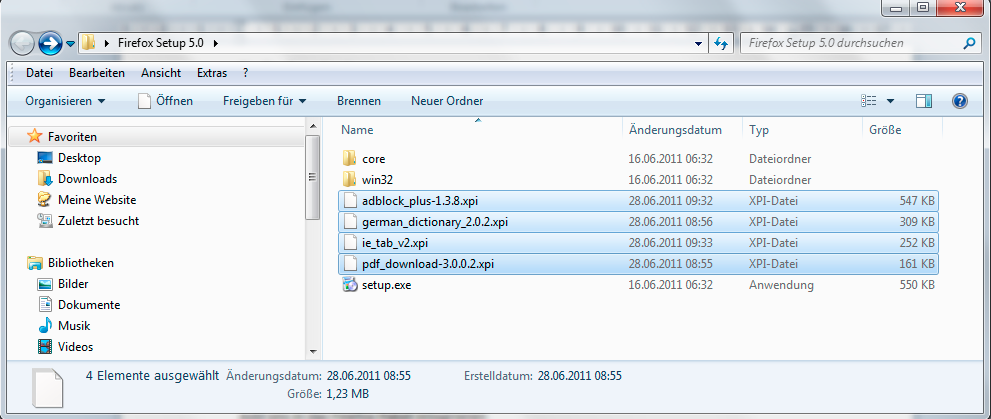Screen dimensions: 991x419
Task: Create folder with Neuer Ordner
Action: point(447,101)
